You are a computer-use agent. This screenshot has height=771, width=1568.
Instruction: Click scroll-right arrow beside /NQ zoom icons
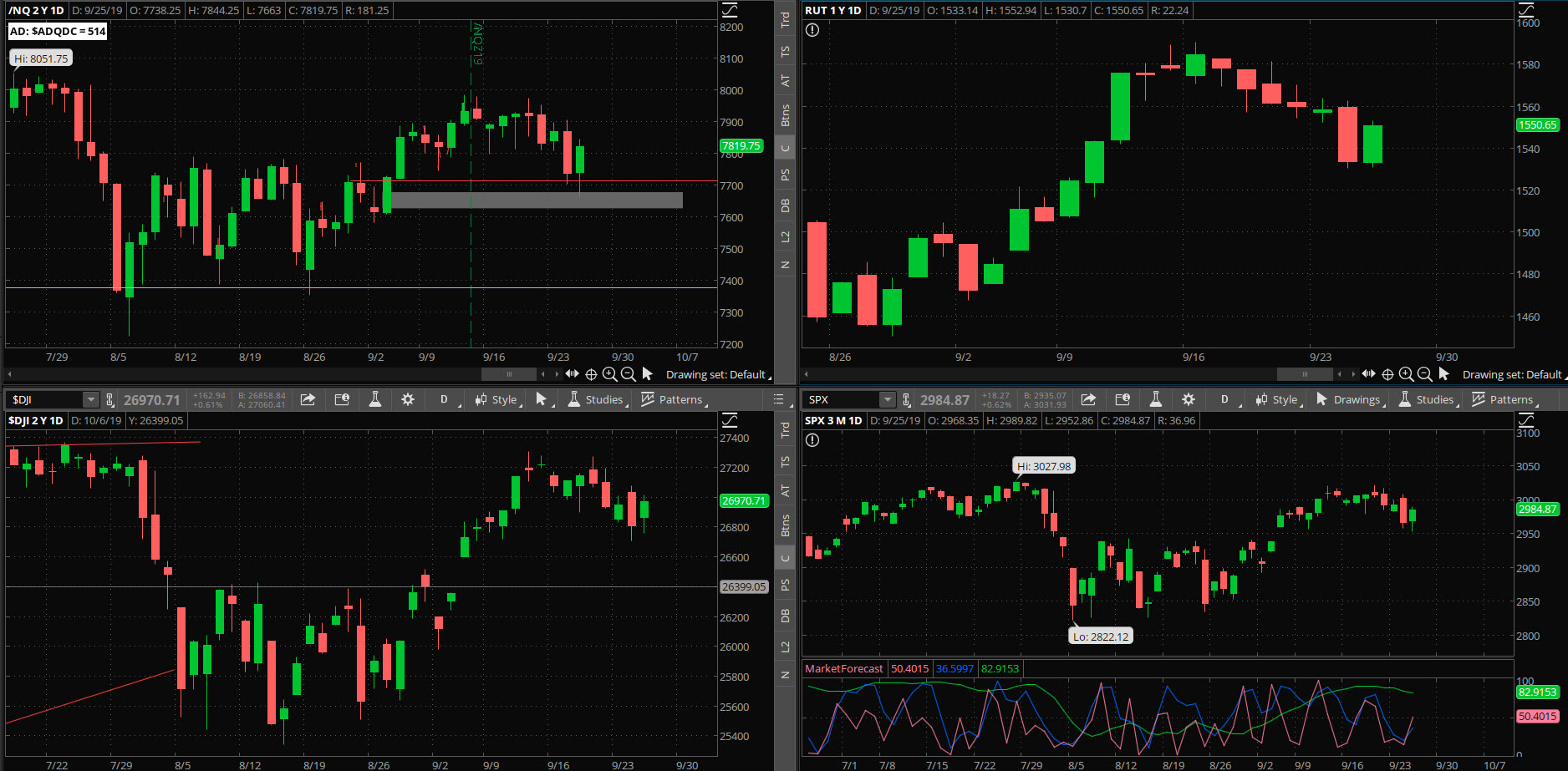(x=557, y=374)
